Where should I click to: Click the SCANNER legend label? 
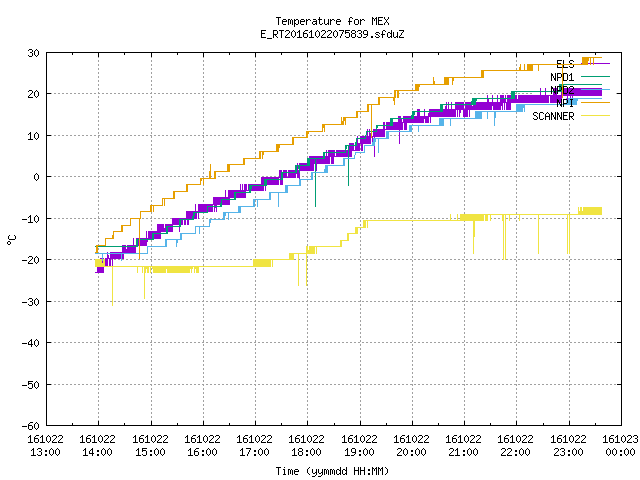pyautogui.click(x=553, y=116)
